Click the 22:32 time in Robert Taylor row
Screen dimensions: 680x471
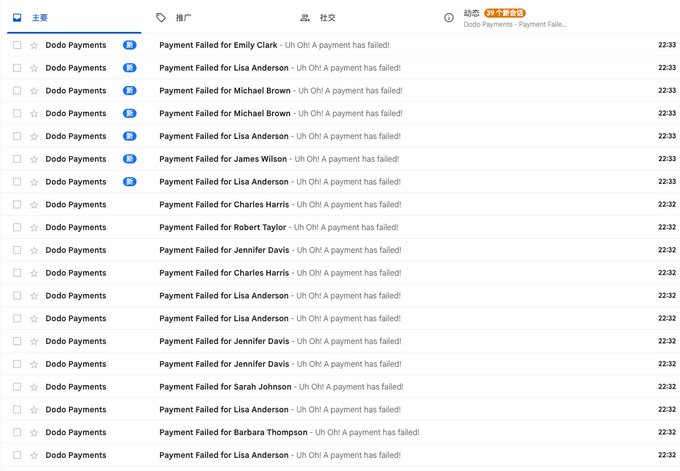pyautogui.click(x=667, y=227)
